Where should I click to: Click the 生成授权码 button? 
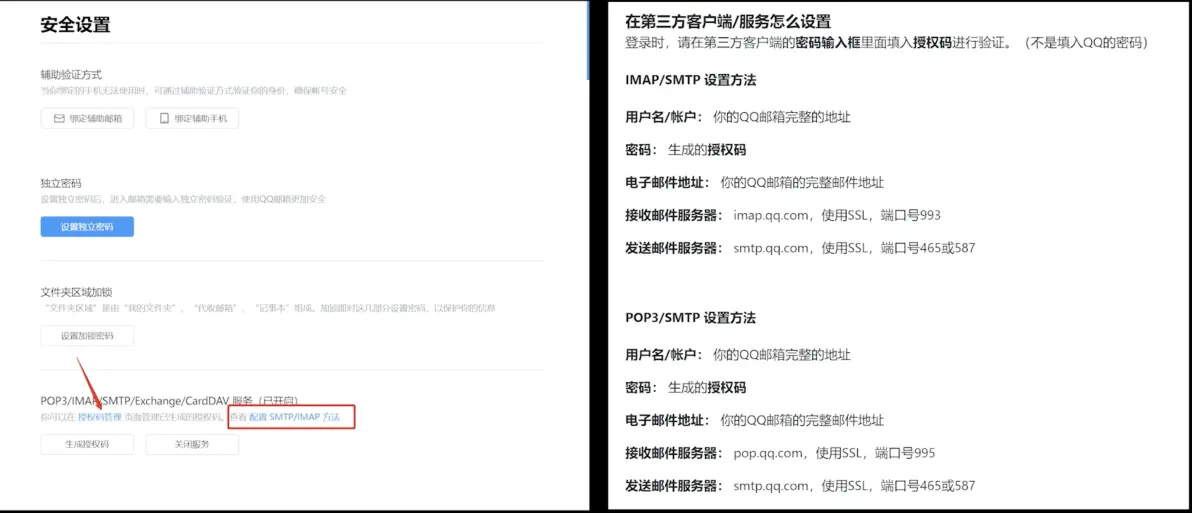87,444
